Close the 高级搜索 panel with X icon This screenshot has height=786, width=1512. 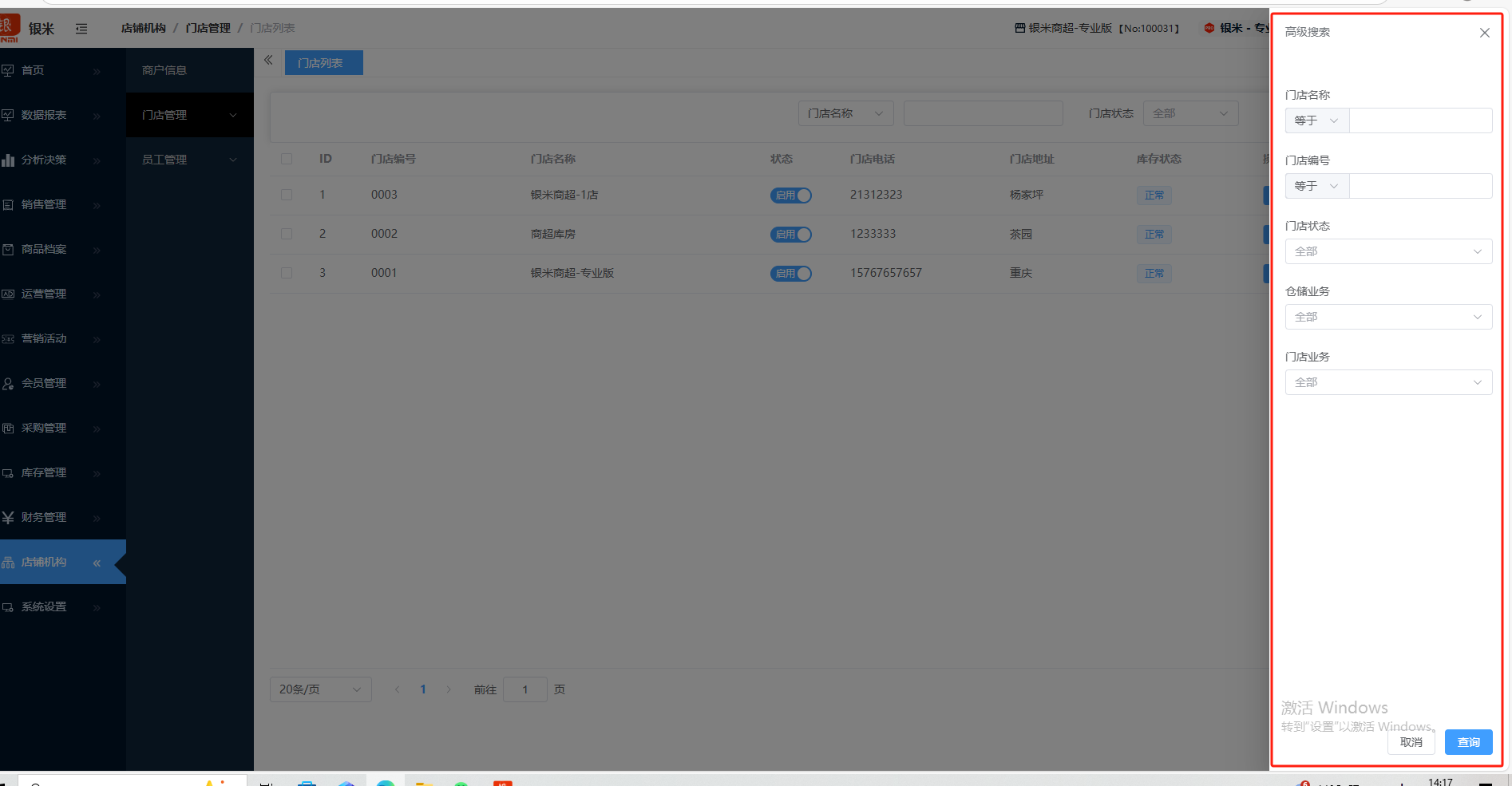tap(1484, 33)
